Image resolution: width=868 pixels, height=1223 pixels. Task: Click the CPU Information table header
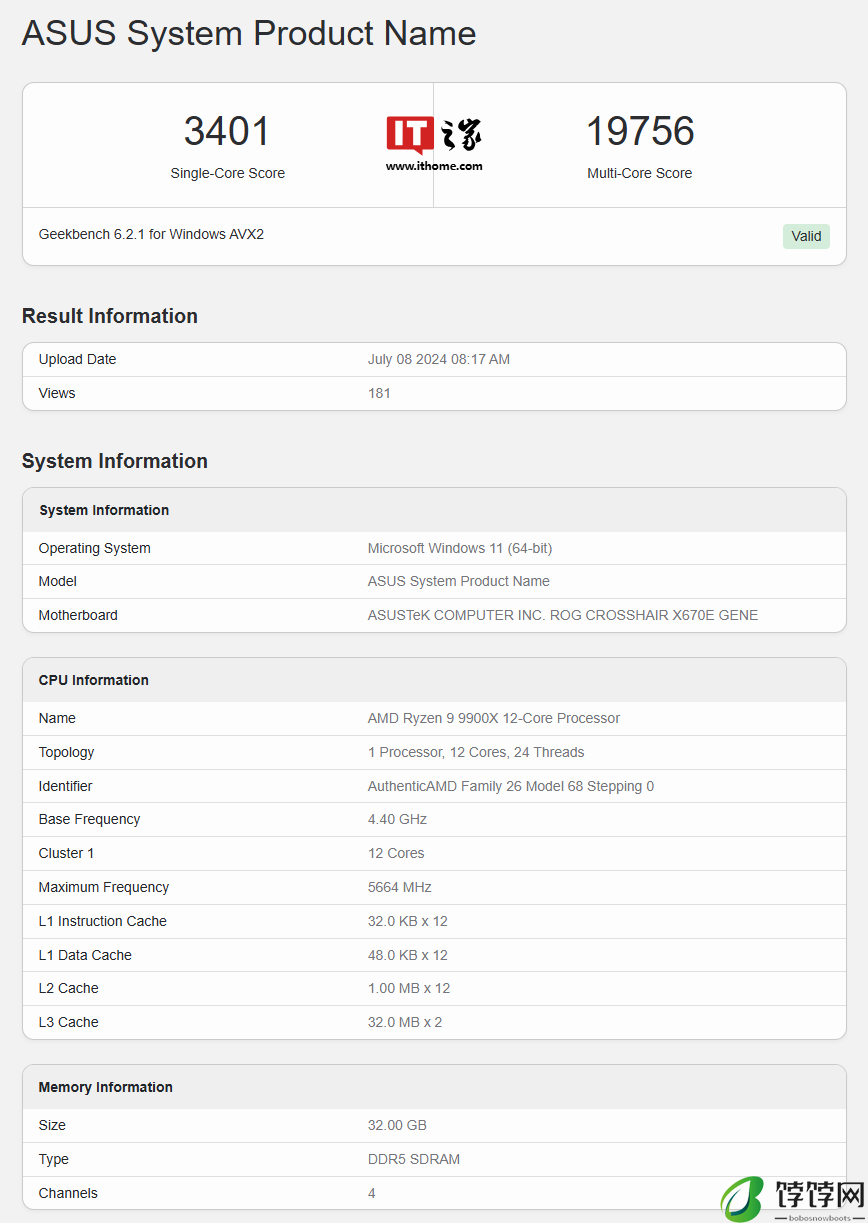[434, 680]
